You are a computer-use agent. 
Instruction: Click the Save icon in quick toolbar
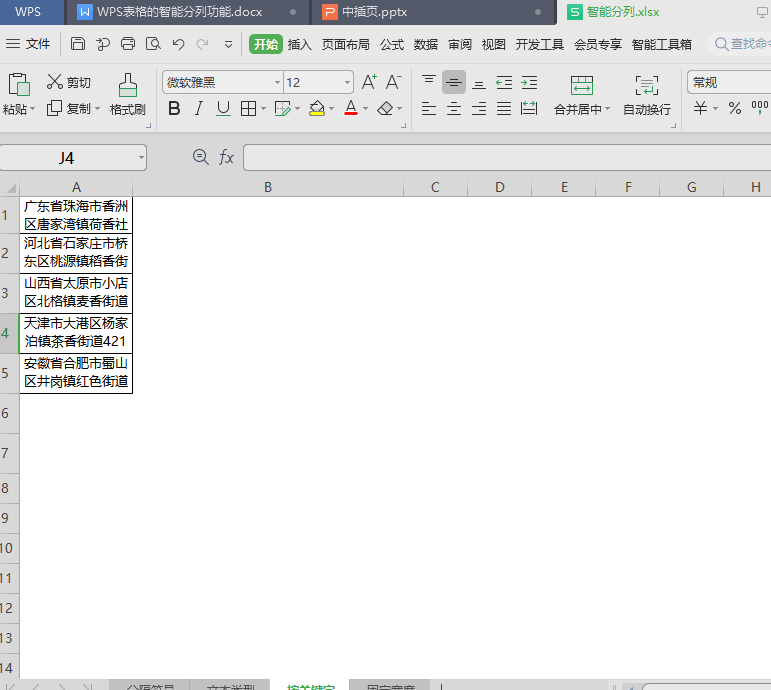pos(77,44)
